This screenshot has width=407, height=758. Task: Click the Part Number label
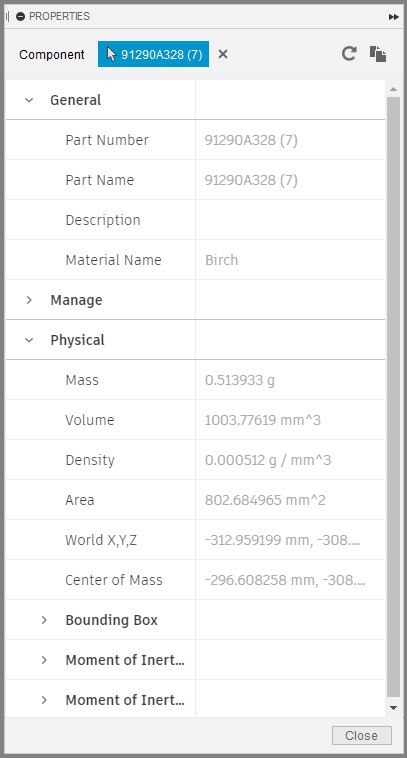pos(107,140)
